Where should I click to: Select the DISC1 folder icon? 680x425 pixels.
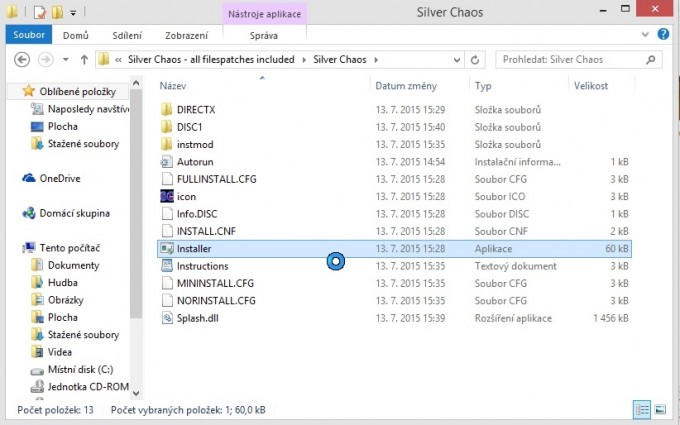coord(167,127)
